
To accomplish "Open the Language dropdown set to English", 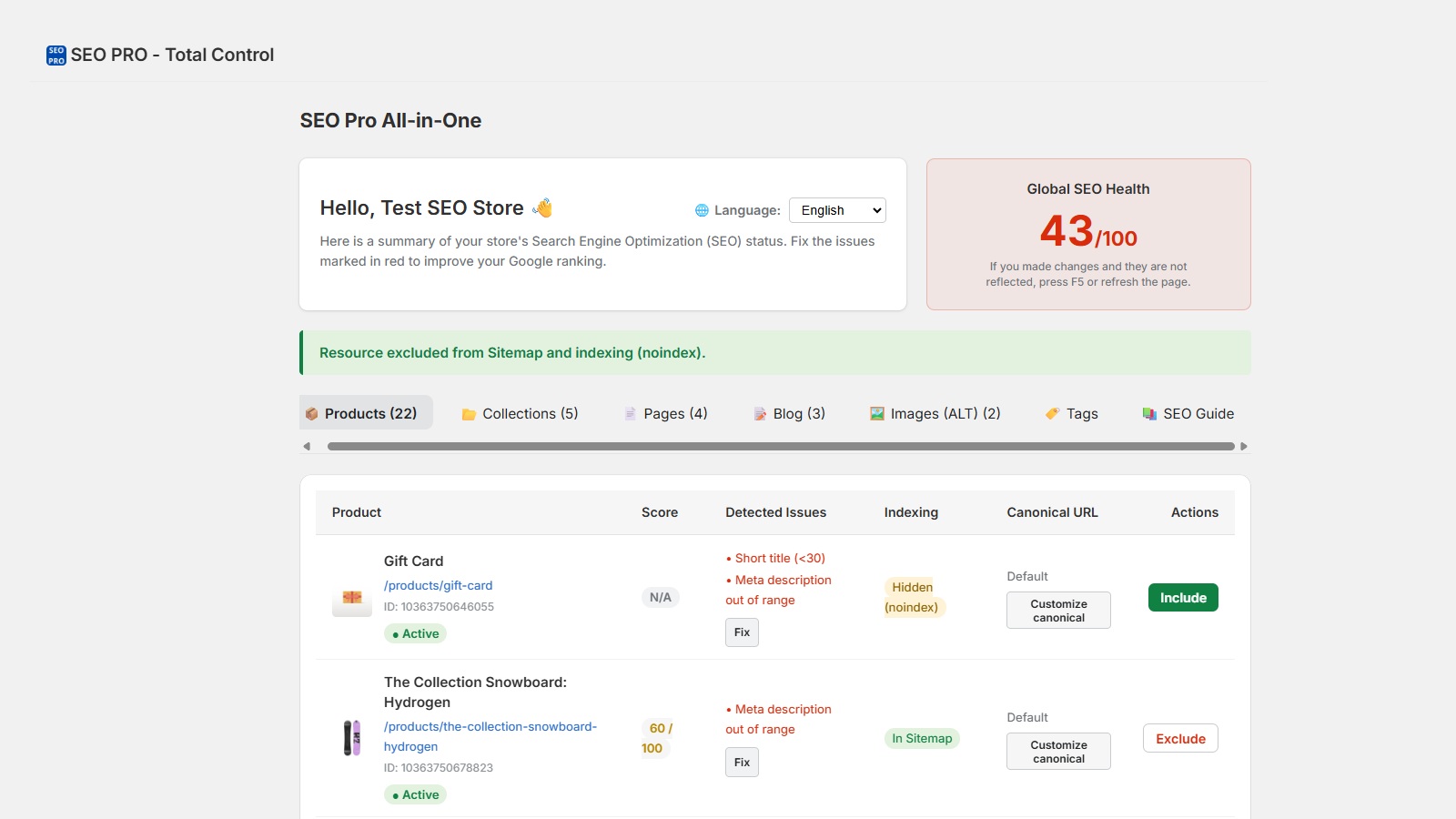I will pos(837,210).
